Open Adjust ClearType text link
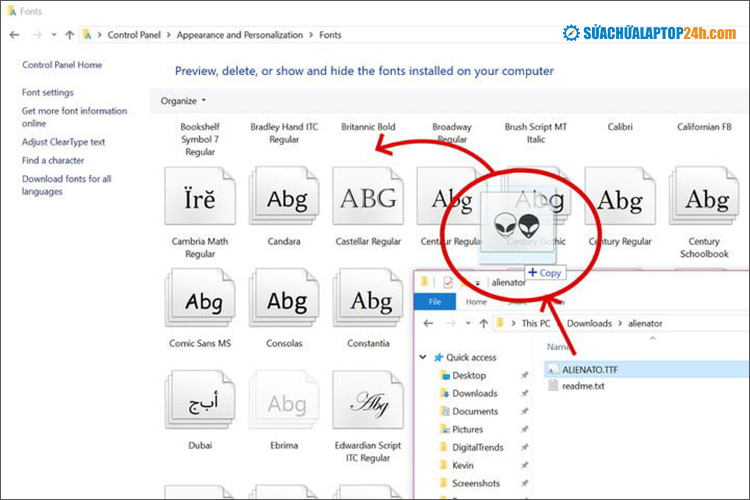750x500 pixels. coord(63,142)
